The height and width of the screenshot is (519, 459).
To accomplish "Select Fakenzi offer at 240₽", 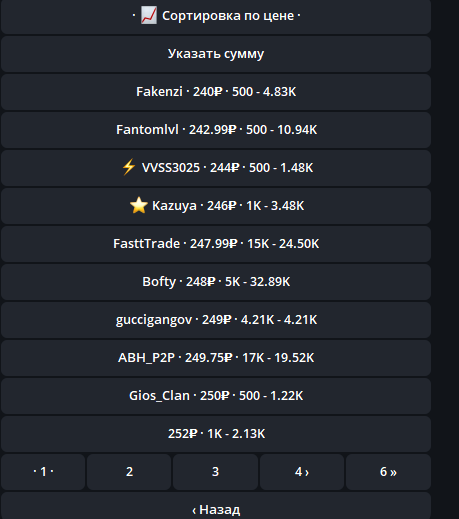I will click(216, 92).
